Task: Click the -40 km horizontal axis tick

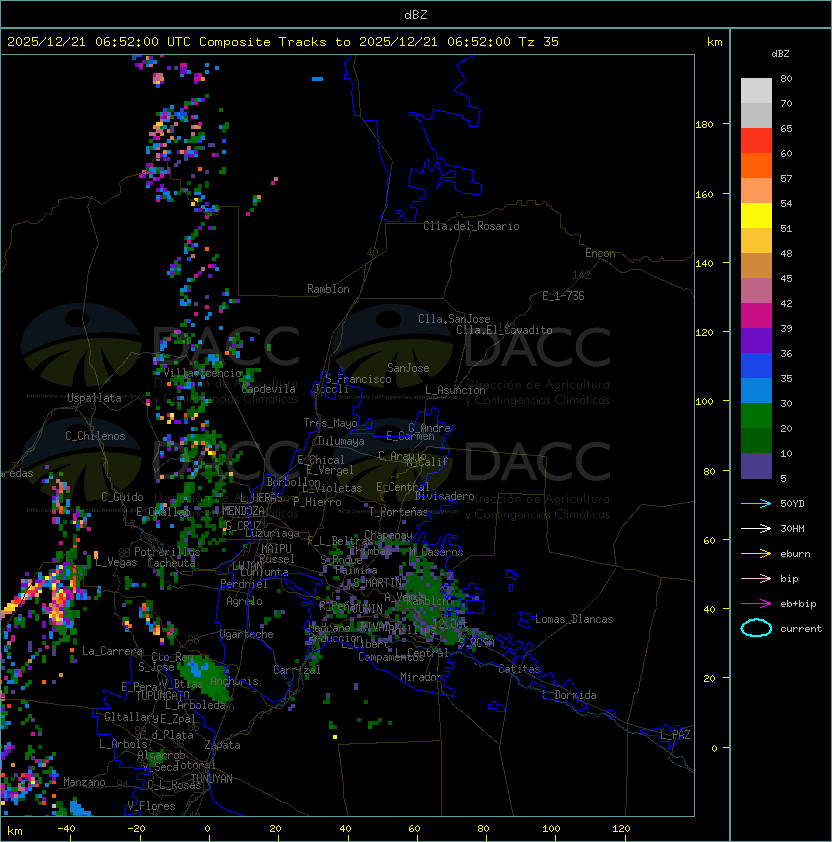Action: click(66, 829)
